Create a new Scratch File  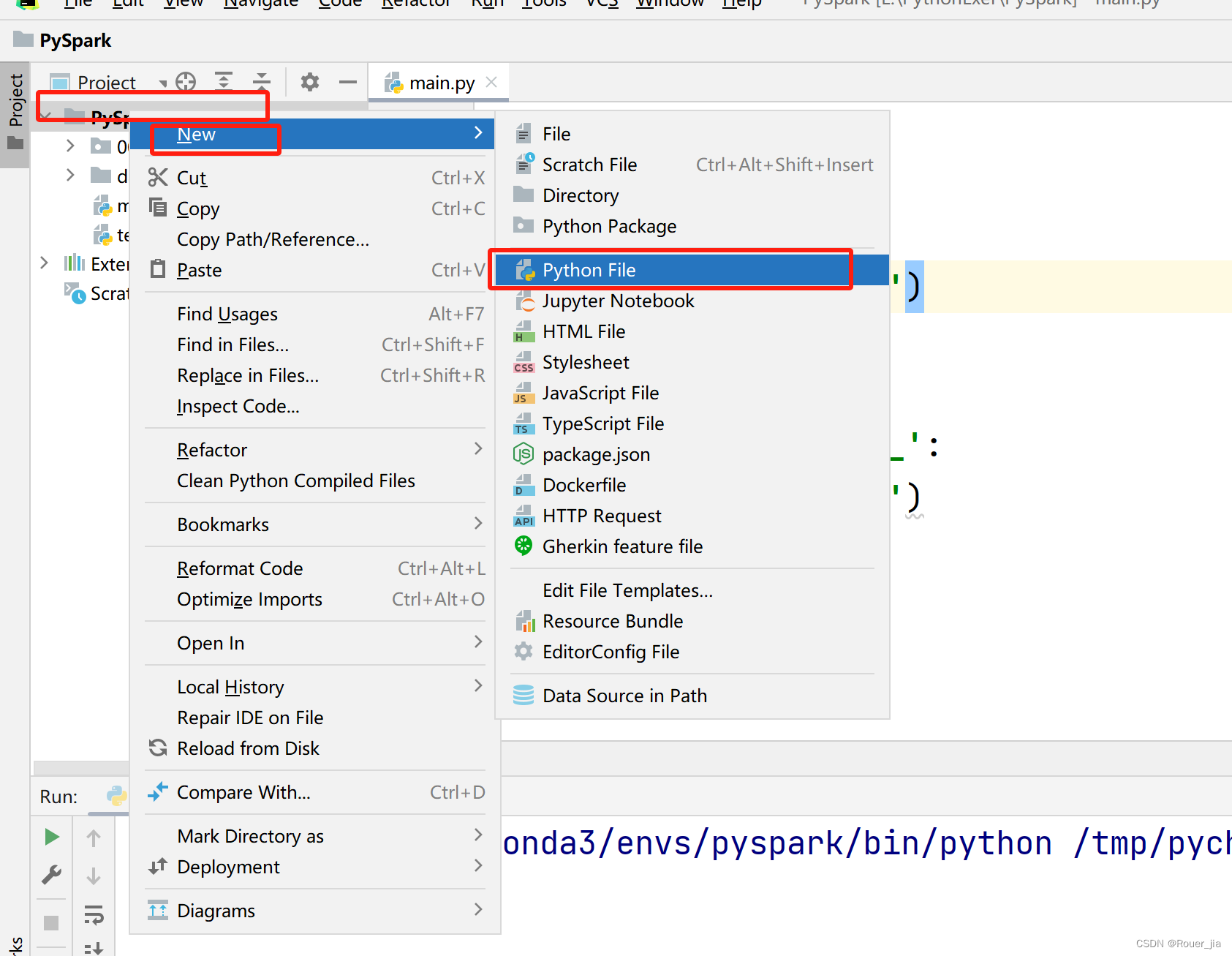(692, 165)
